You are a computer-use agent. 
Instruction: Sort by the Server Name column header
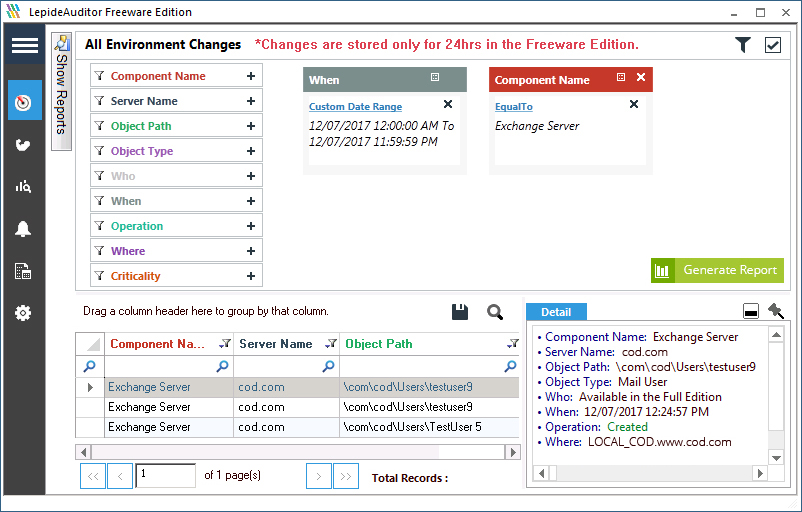pyautogui.click(x=276, y=344)
